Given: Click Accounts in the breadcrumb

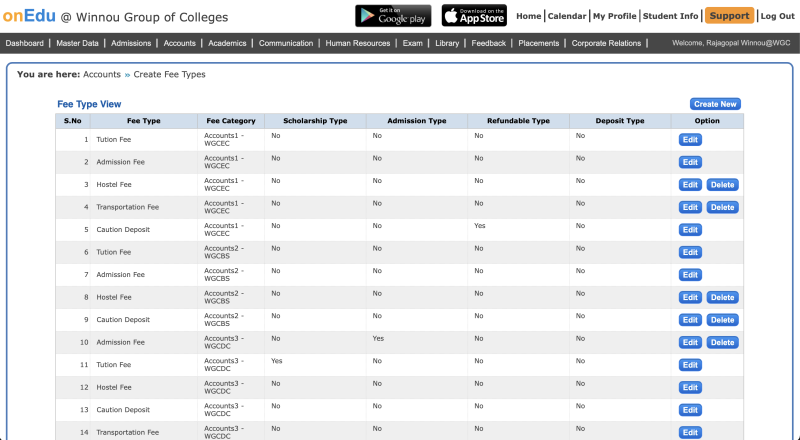Looking at the screenshot, I should pyautogui.click(x=102, y=75).
